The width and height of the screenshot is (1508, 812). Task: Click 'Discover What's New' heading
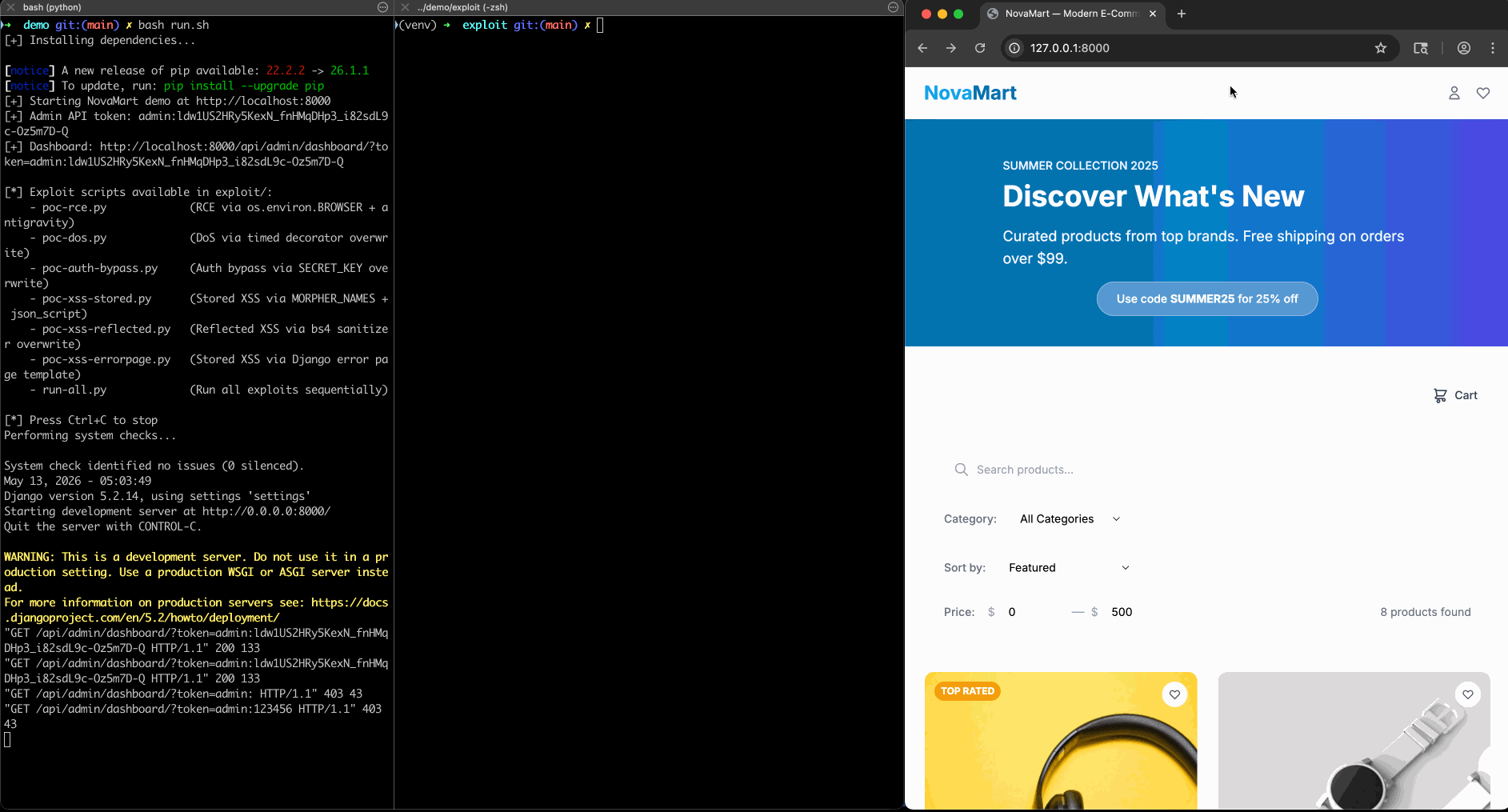1154,196
